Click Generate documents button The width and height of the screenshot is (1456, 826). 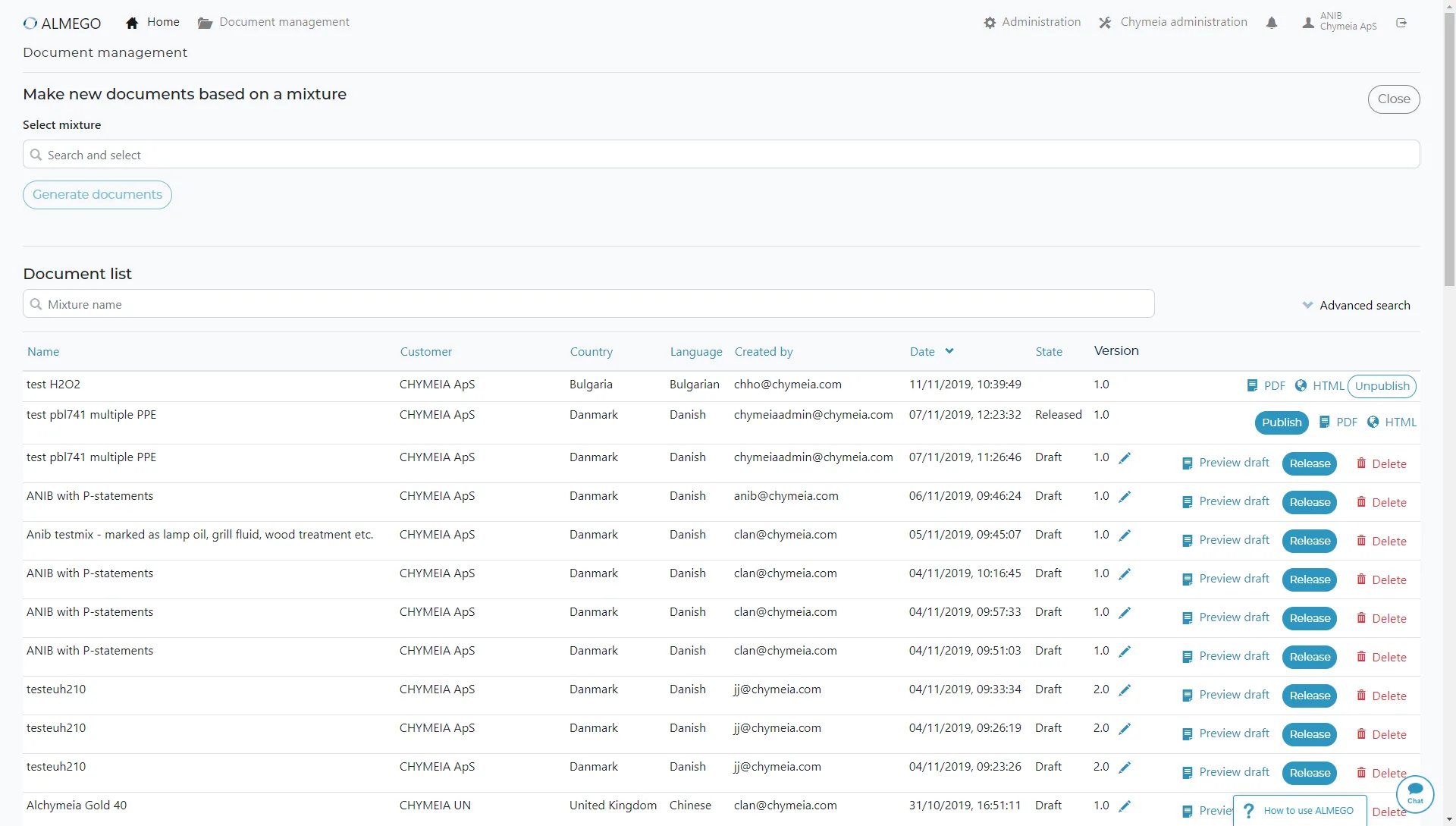click(x=97, y=195)
